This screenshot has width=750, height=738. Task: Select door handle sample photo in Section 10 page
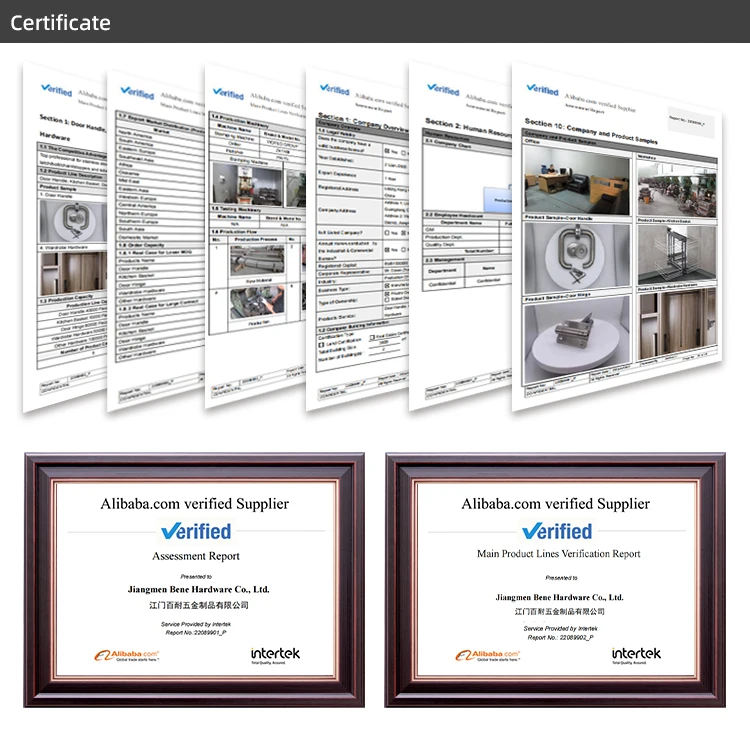pos(577,258)
